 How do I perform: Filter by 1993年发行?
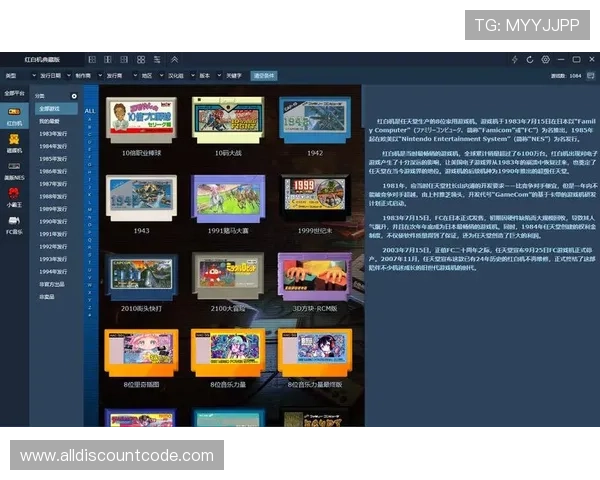(53, 259)
